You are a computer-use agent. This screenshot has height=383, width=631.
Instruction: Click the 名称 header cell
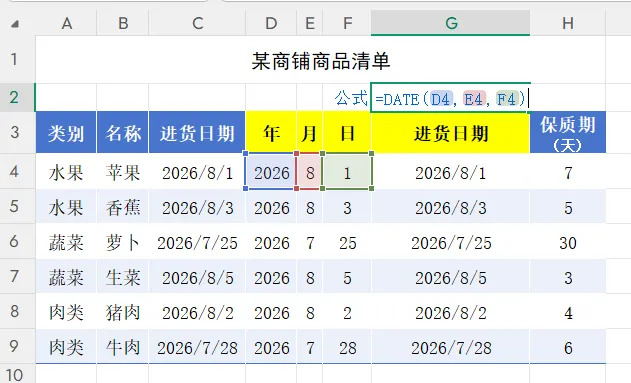point(123,133)
